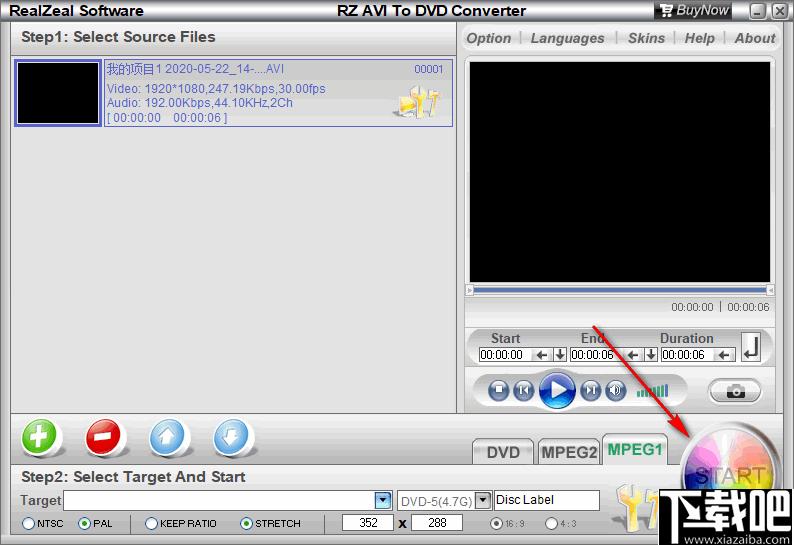The width and height of the screenshot is (794, 545).
Task: Click the End time field
Action: point(598,355)
